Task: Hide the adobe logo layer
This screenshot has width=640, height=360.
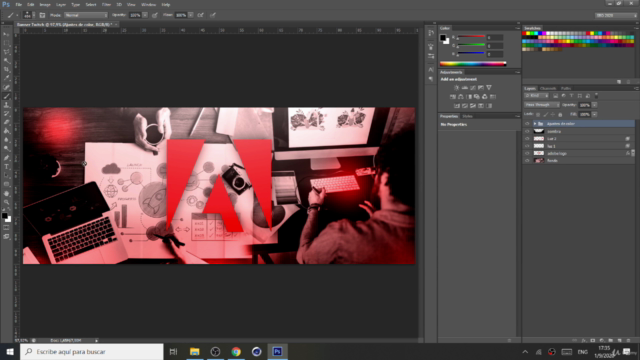Action: (527, 153)
